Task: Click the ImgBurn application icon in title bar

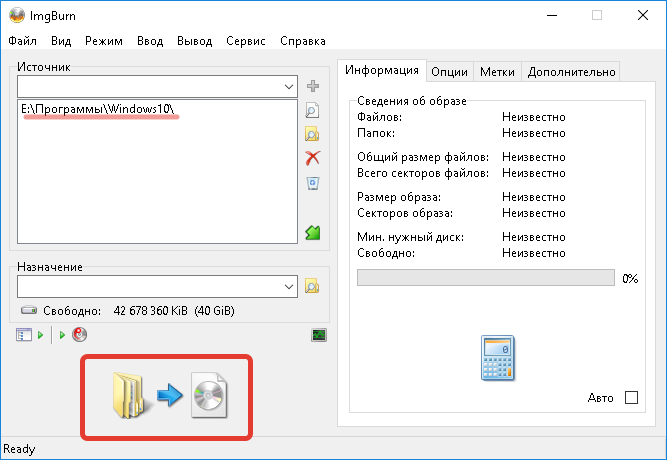Action: coord(17,15)
